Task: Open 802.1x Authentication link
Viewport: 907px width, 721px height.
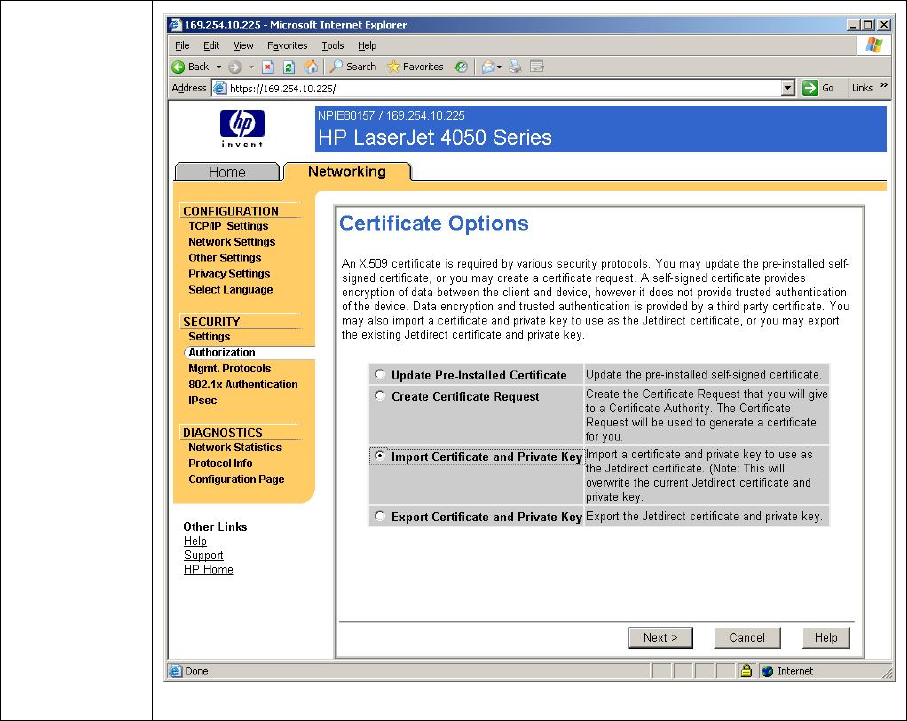Action: pos(242,384)
